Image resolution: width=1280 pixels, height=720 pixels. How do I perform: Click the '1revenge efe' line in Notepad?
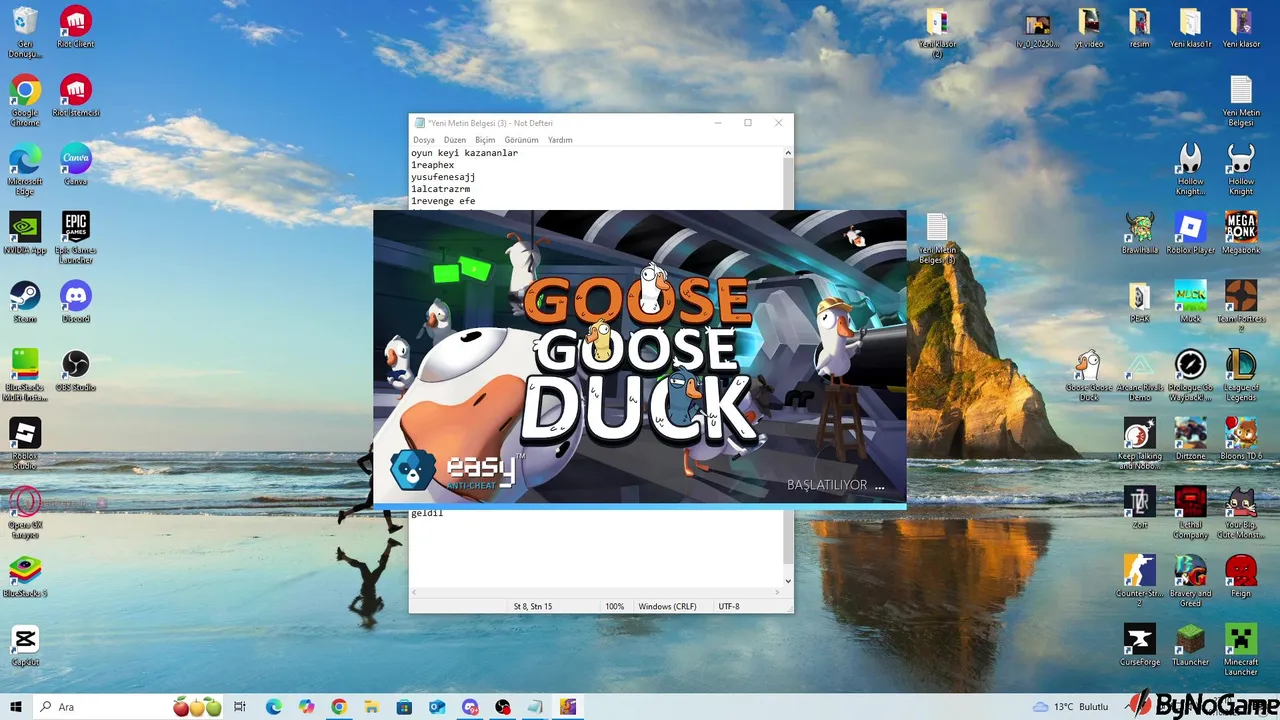(x=443, y=201)
